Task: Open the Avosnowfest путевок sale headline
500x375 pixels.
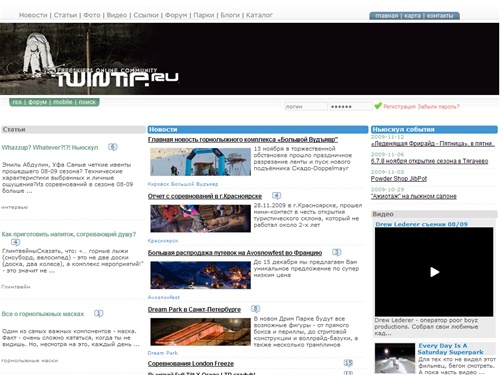Action: tap(235, 253)
